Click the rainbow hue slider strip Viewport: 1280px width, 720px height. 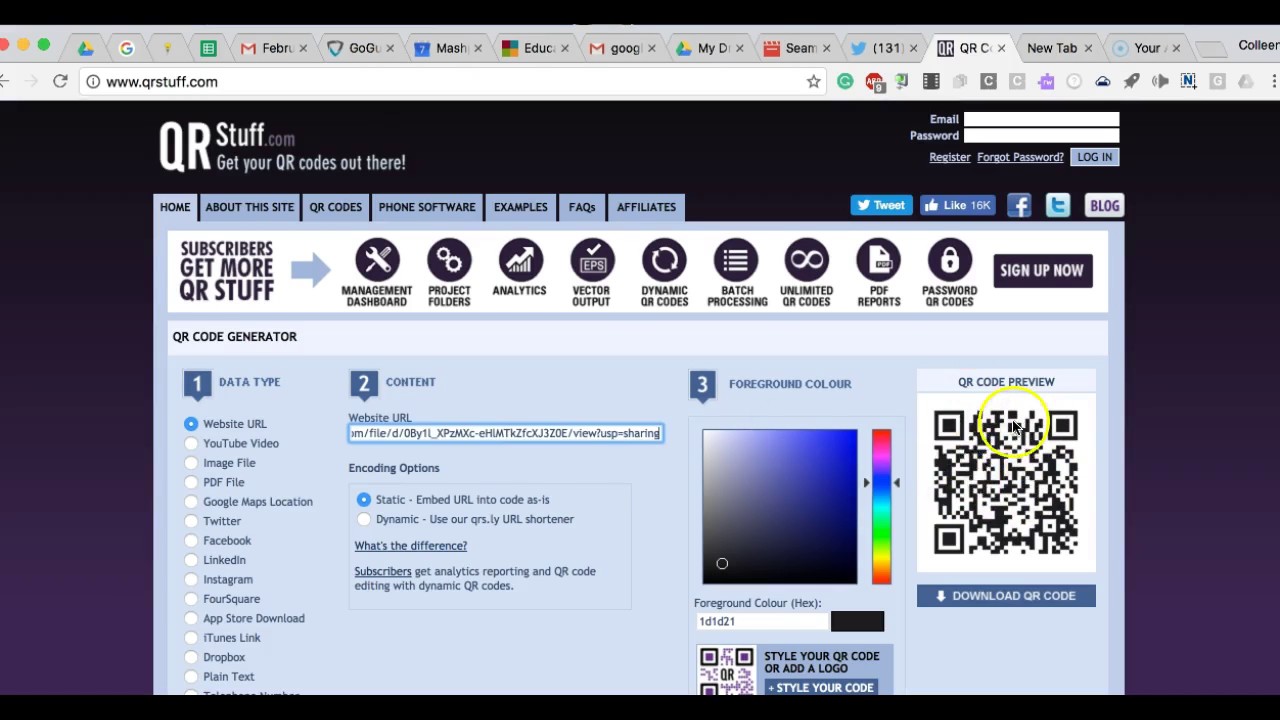pos(881,506)
